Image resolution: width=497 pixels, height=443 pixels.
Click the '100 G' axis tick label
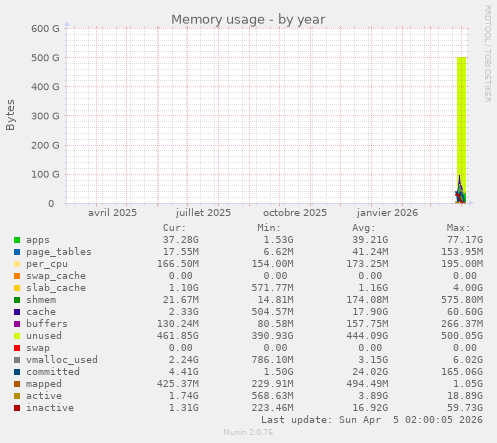tap(45, 174)
